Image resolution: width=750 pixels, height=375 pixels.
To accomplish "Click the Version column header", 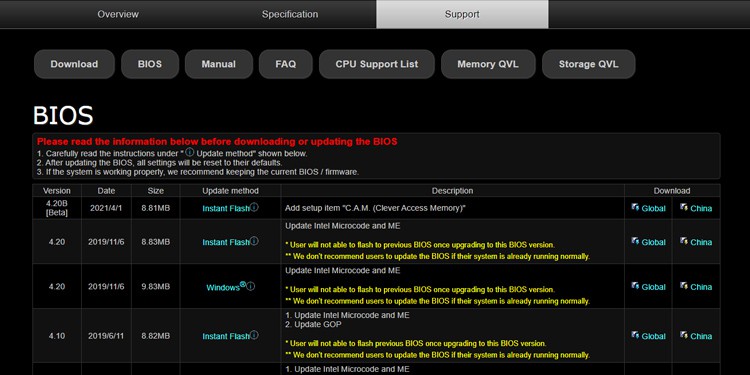I will [57, 191].
